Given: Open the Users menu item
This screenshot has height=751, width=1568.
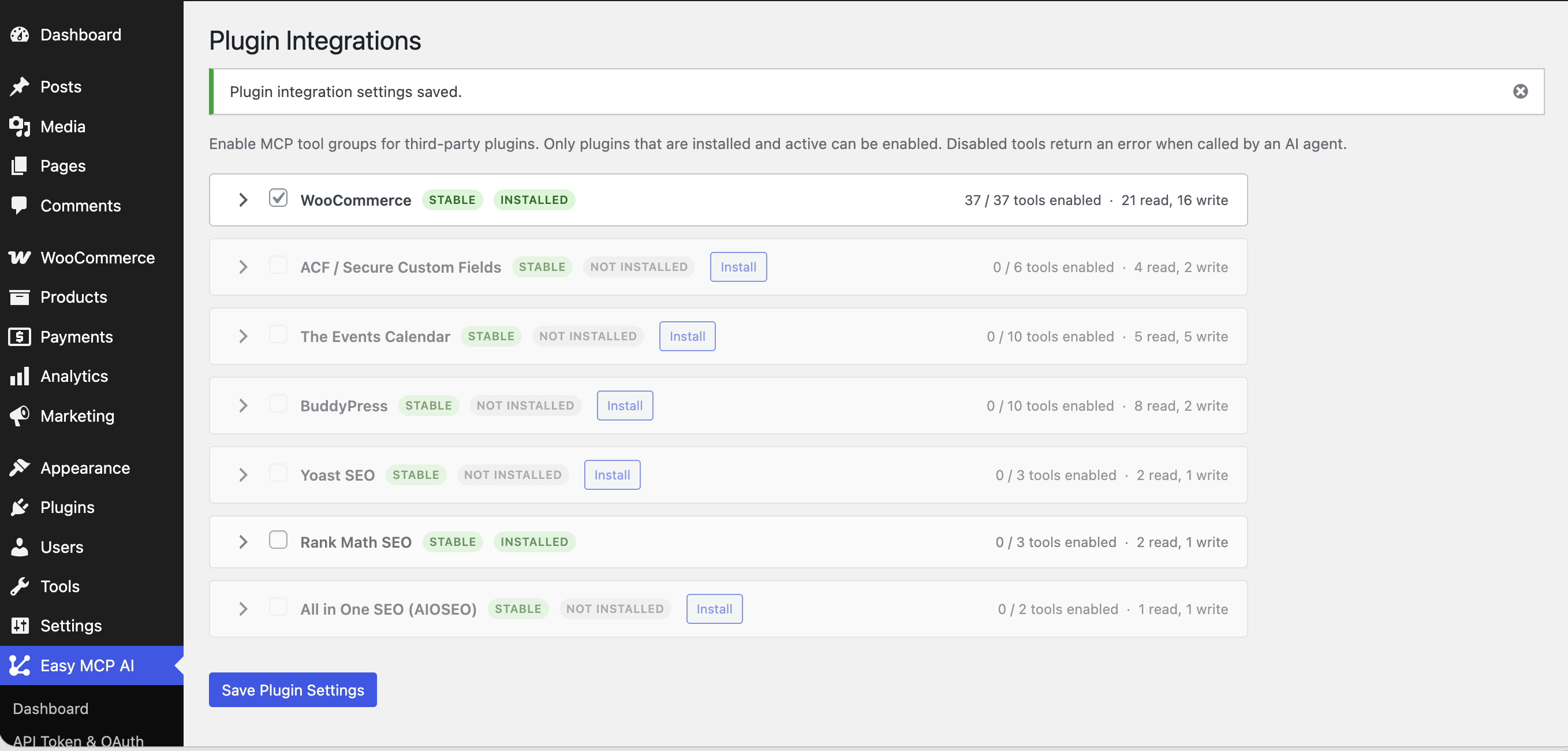Looking at the screenshot, I should coord(91,546).
